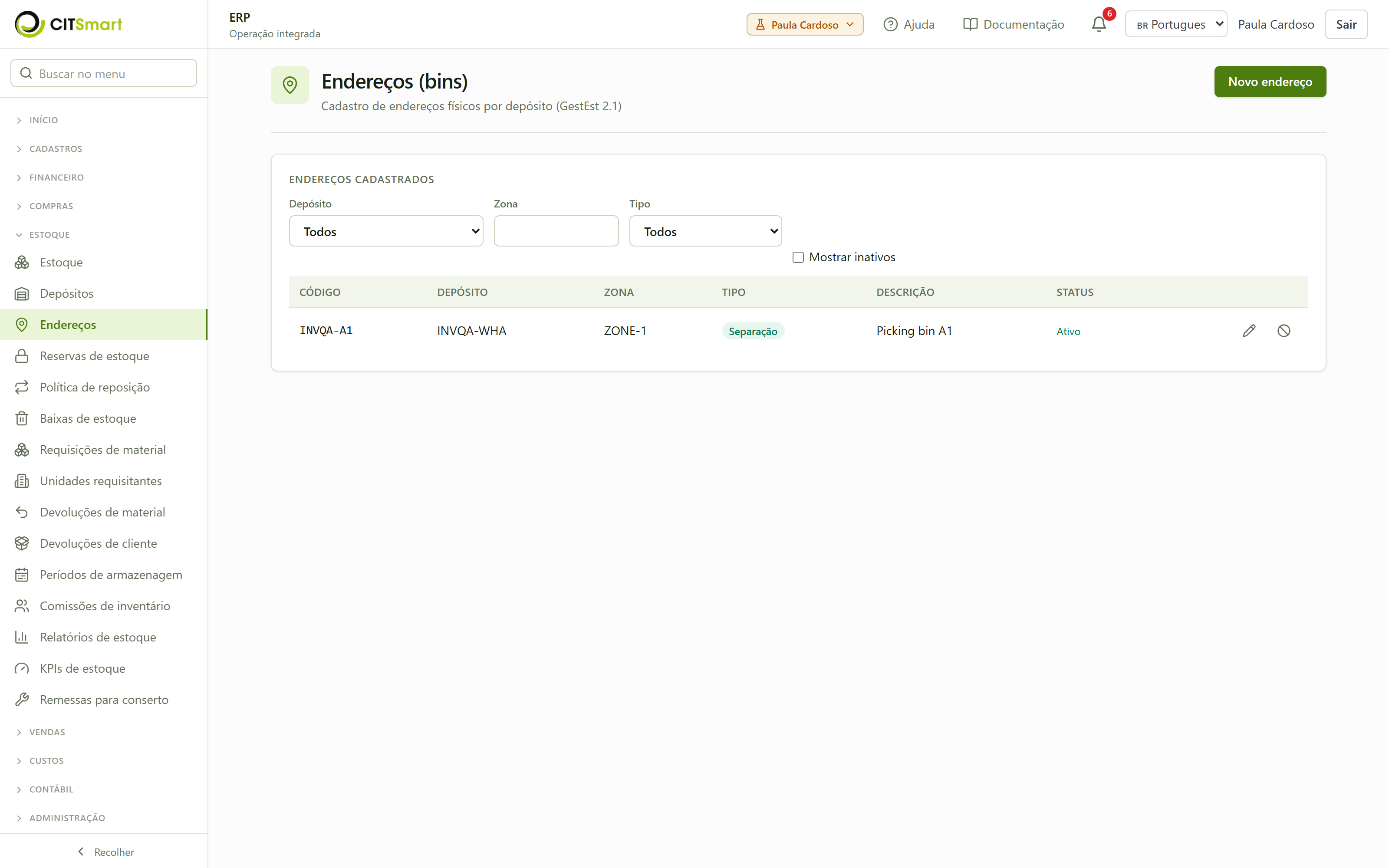Open the Documentação link
The height and width of the screenshot is (868, 1389).
point(1014,24)
